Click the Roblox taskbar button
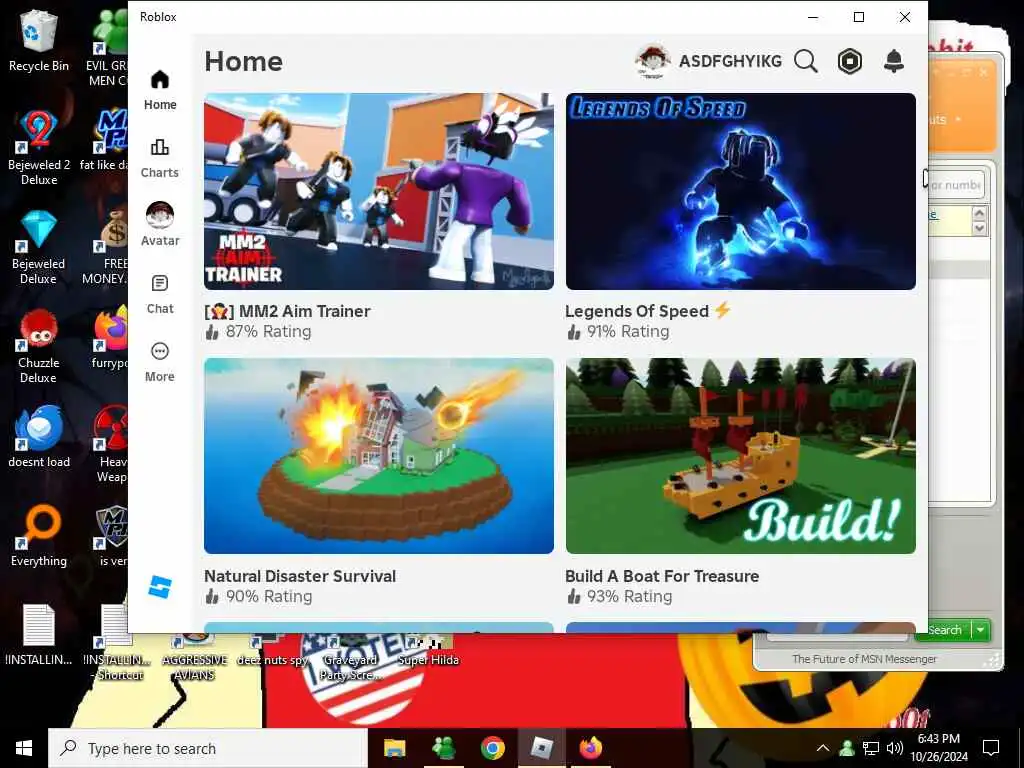 pos(541,748)
